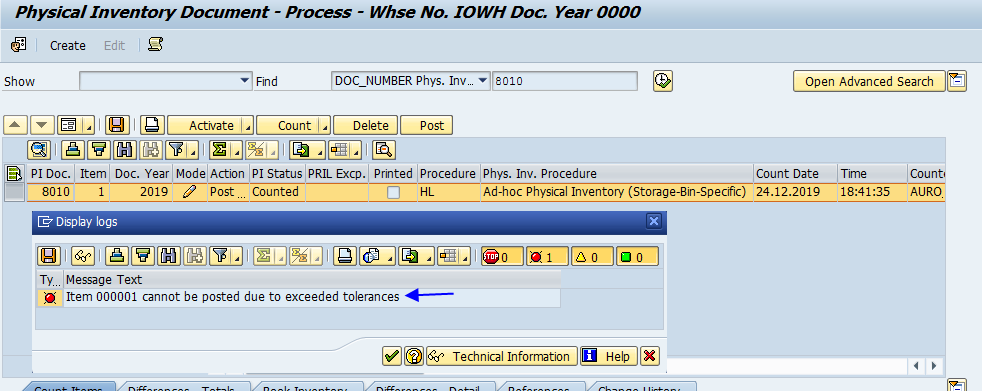Click the layout icon right of Open Advanced Search
The width and height of the screenshot is (982, 391).
(956, 81)
